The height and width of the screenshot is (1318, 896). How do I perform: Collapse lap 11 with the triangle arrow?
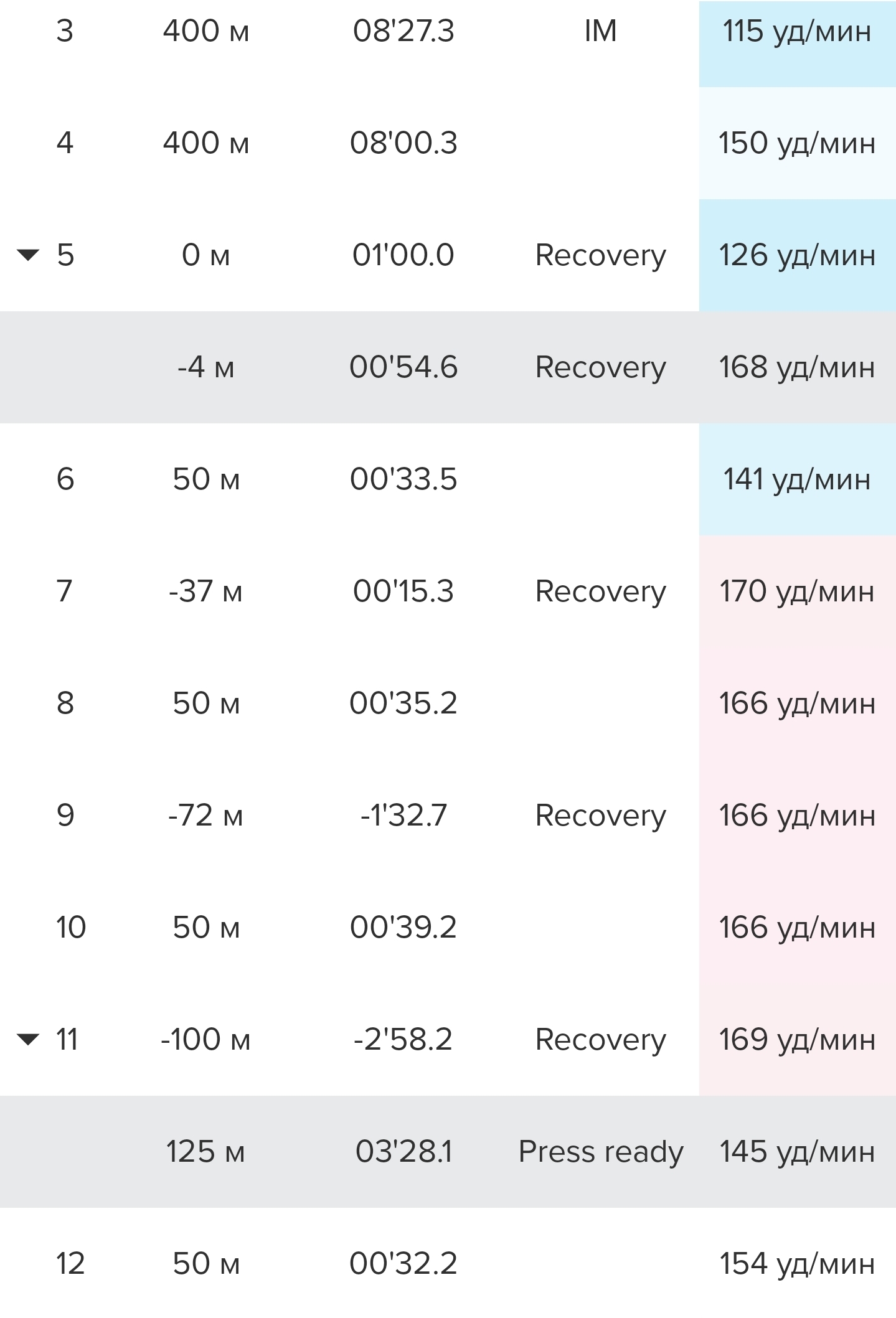(28, 1039)
